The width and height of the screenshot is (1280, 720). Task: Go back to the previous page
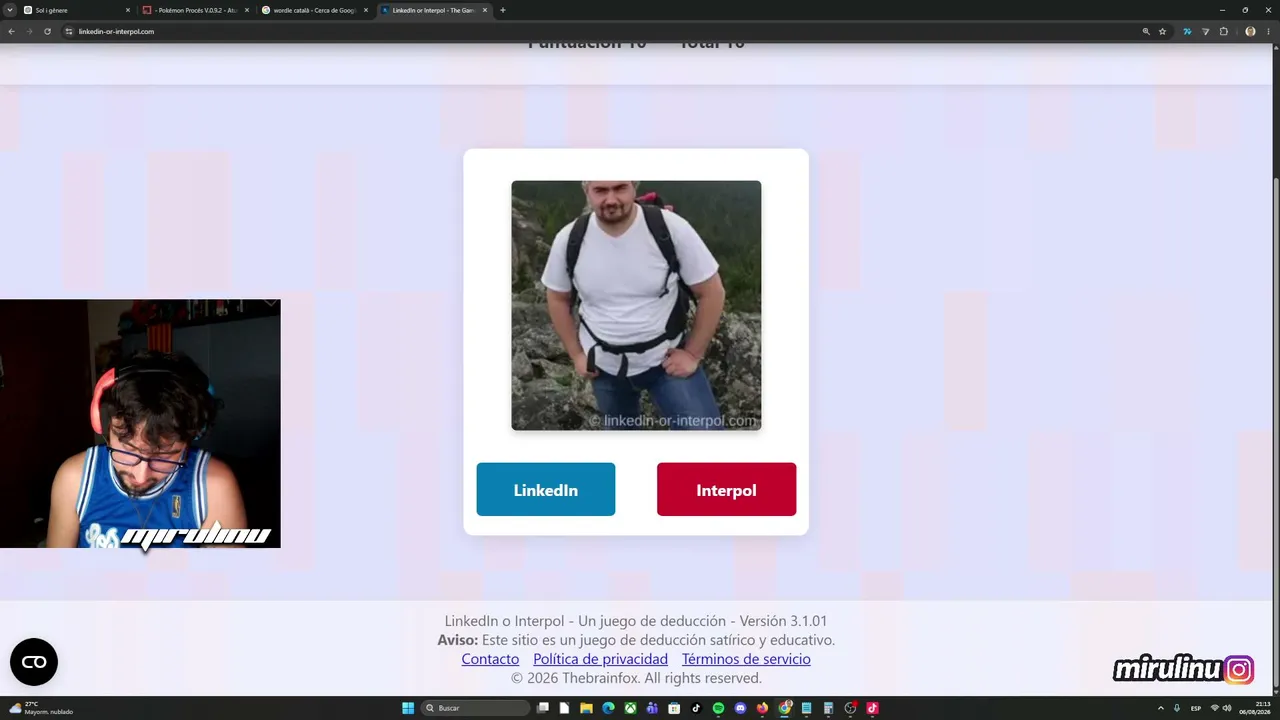pyautogui.click(x=11, y=31)
